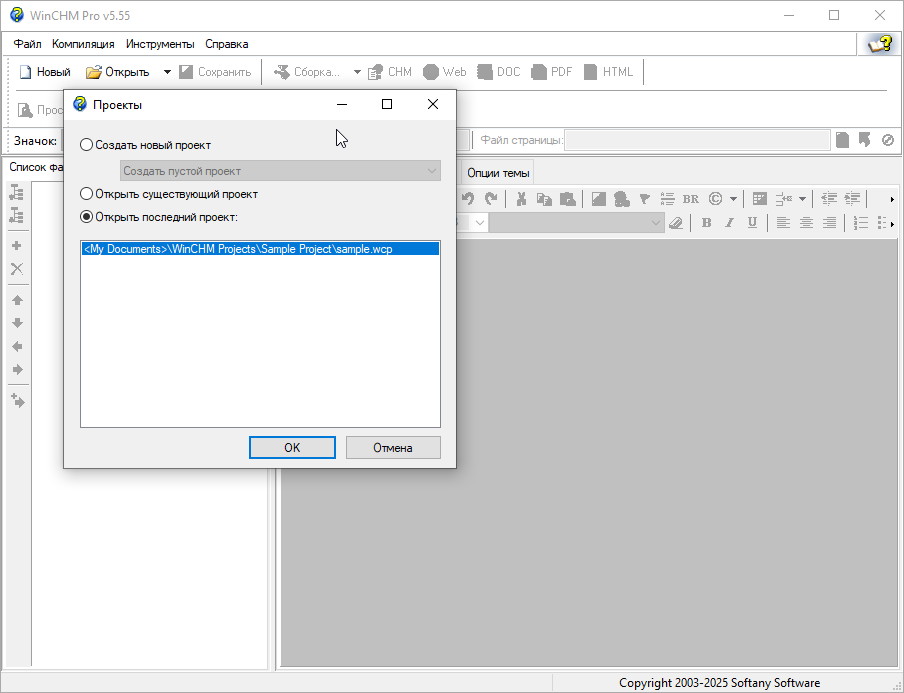Click the help book icon in menu bar
The height and width of the screenshot is (693, 904).
coord(879,44)
